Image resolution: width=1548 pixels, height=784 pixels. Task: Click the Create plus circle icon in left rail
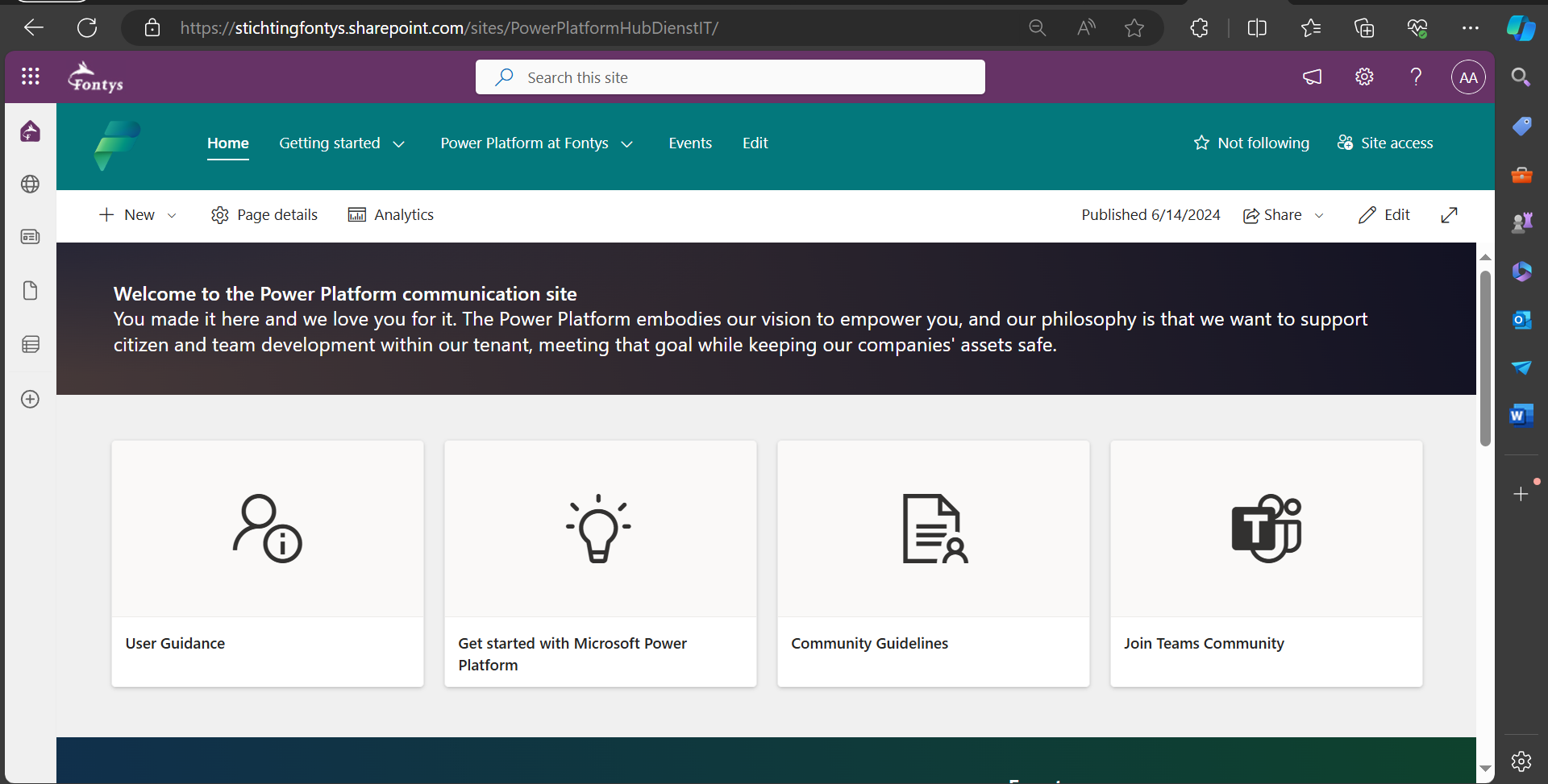click(31, 399)
